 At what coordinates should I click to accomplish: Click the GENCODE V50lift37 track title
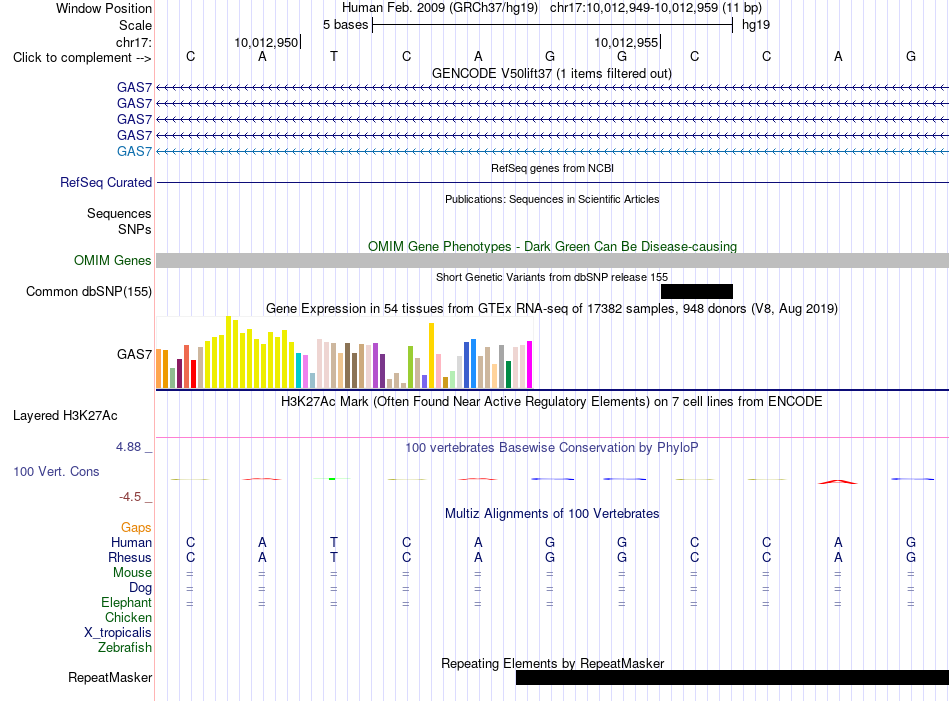pos(552,73)
